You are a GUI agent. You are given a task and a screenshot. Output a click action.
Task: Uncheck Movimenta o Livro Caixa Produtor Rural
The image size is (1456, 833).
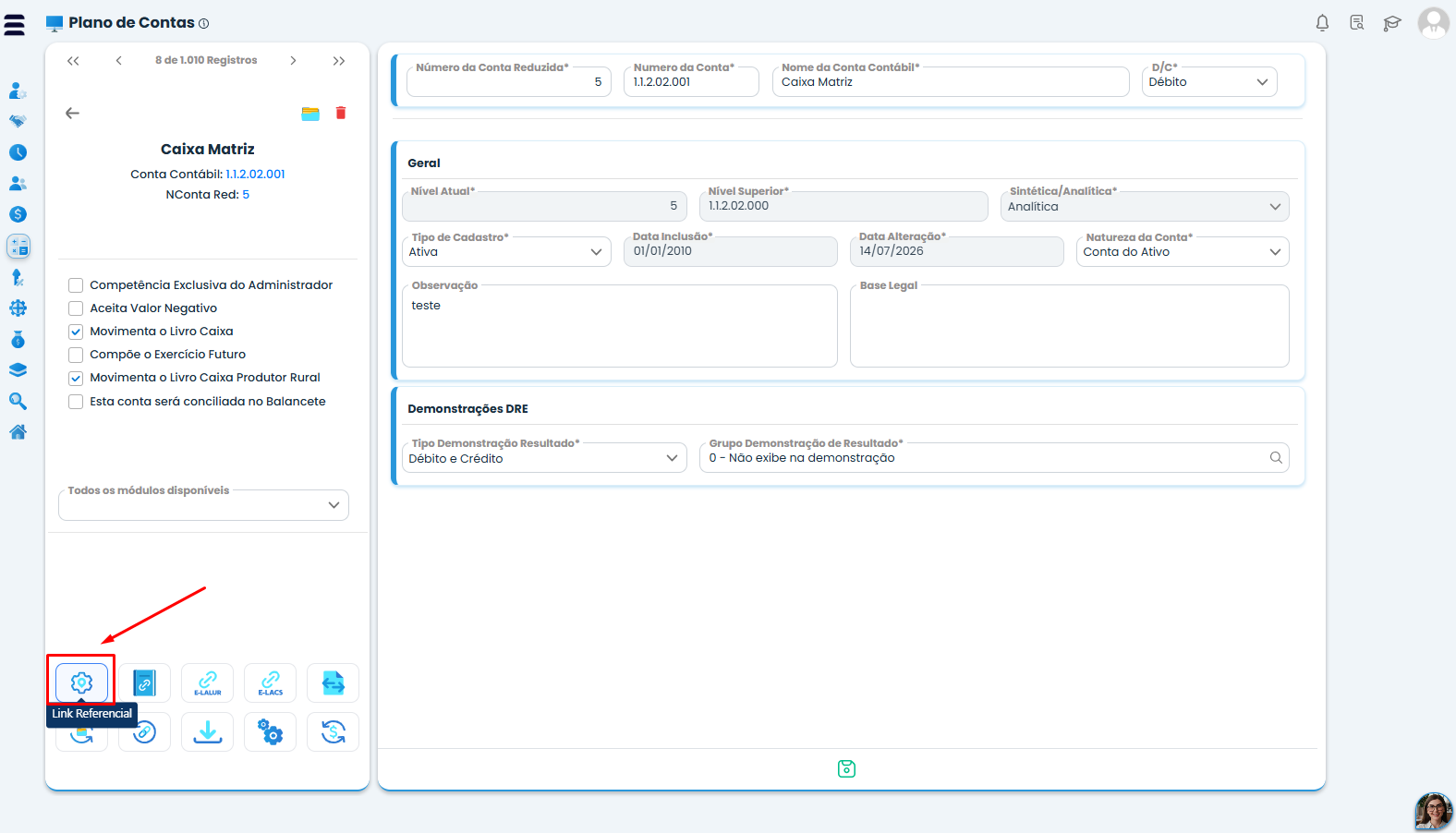tap(76, 378)
